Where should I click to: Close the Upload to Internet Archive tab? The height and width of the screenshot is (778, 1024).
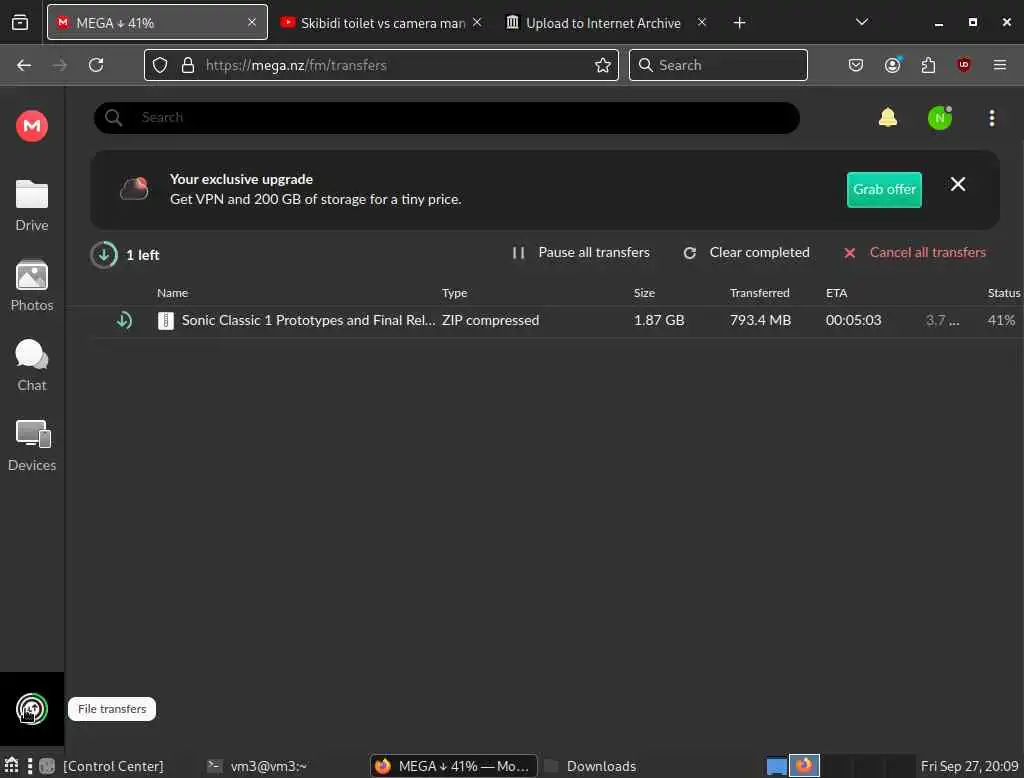[x=701, y=22]
